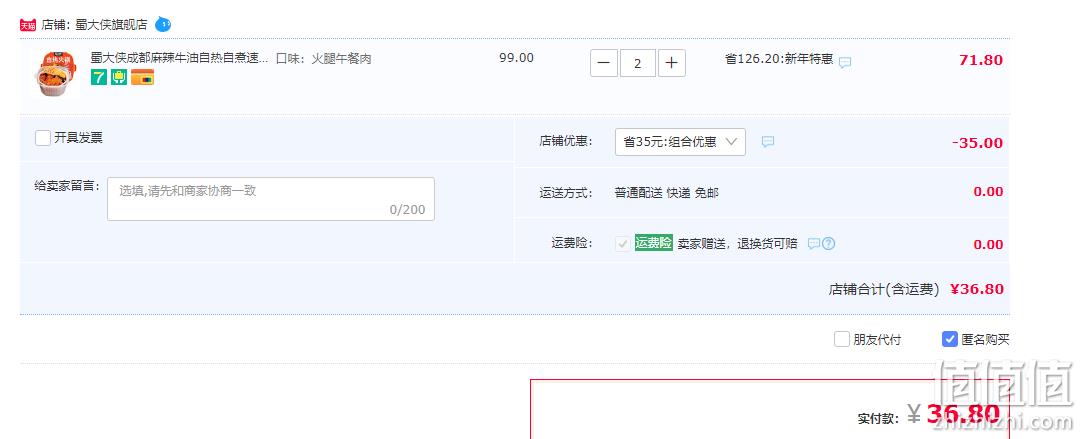
Task: Open the comment bubble icon beside 组合优惠 dropdown
Action: point(767,142)
